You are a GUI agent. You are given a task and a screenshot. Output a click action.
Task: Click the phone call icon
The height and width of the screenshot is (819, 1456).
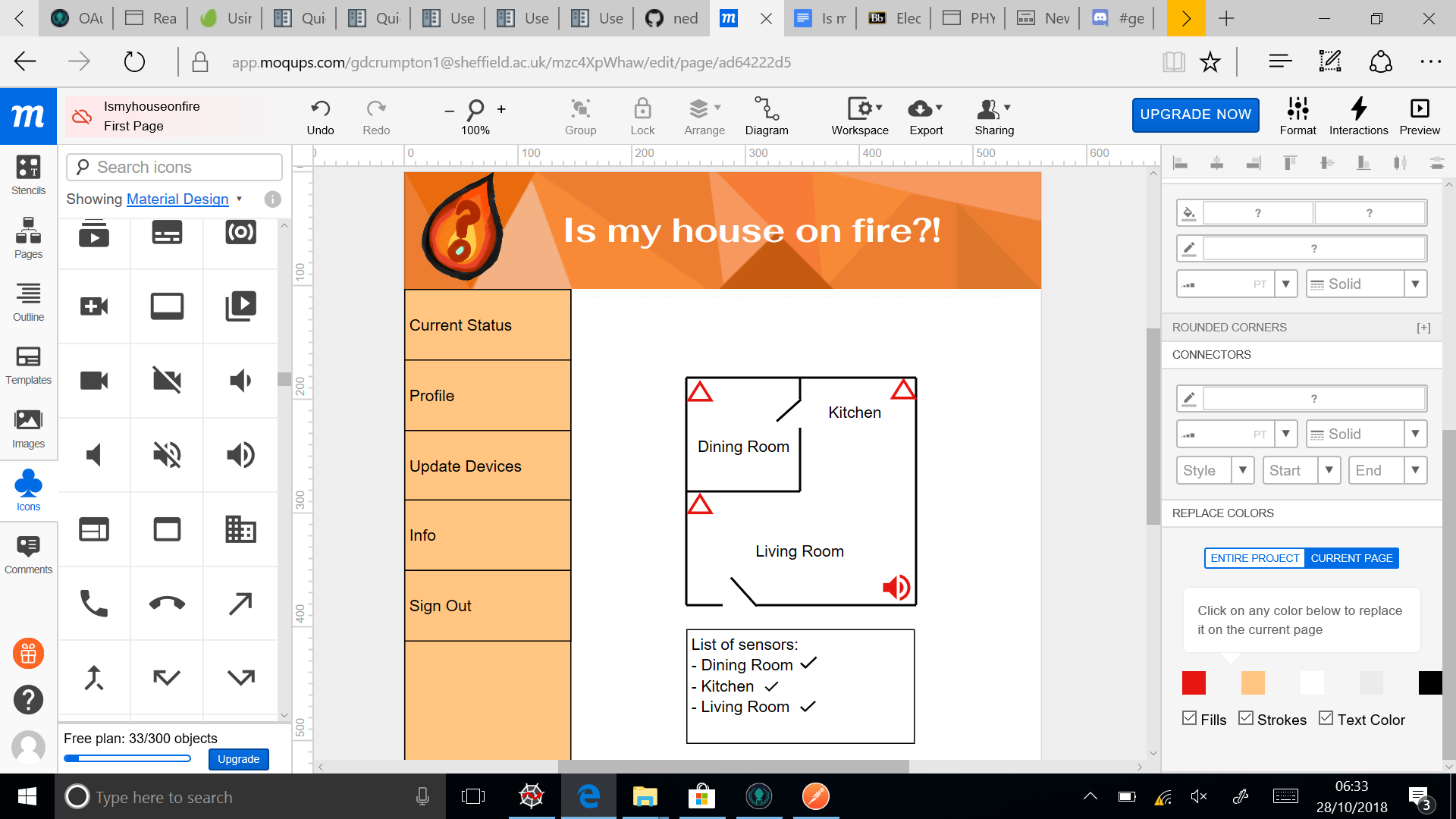coord(94,604)
